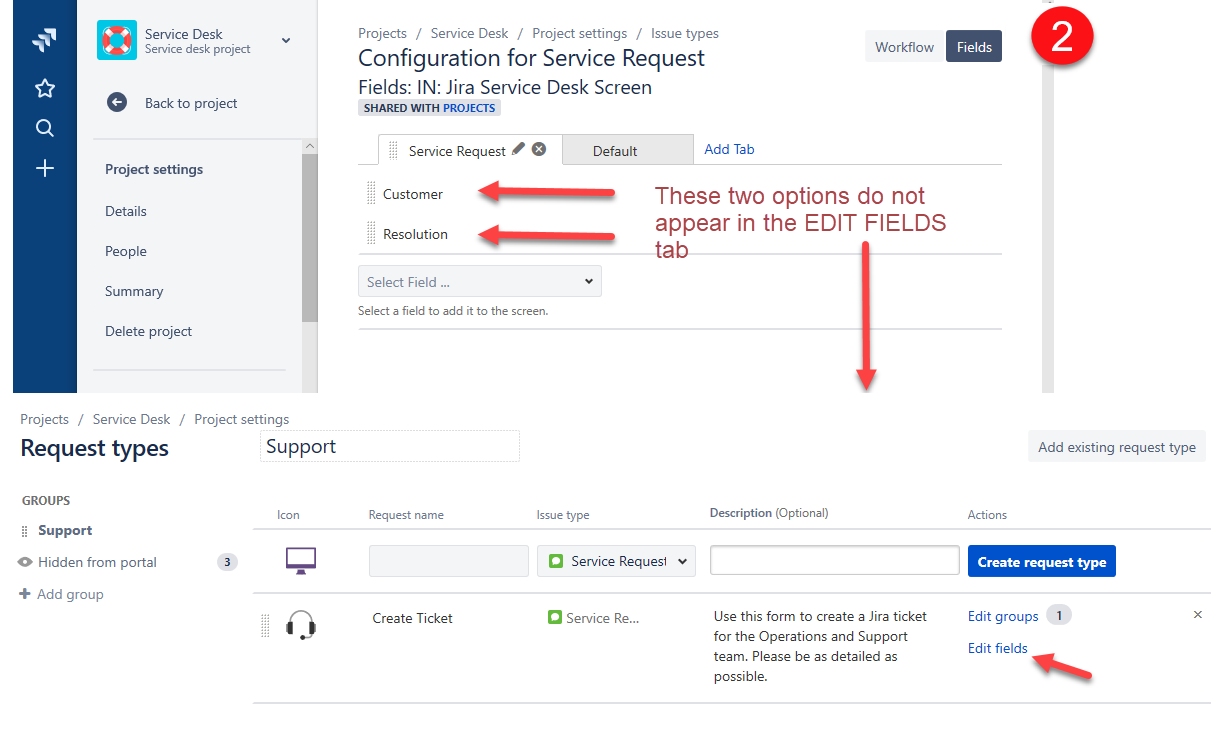Click the Create Ticket request name
The image size is (1211, 740).
[412, 618]
